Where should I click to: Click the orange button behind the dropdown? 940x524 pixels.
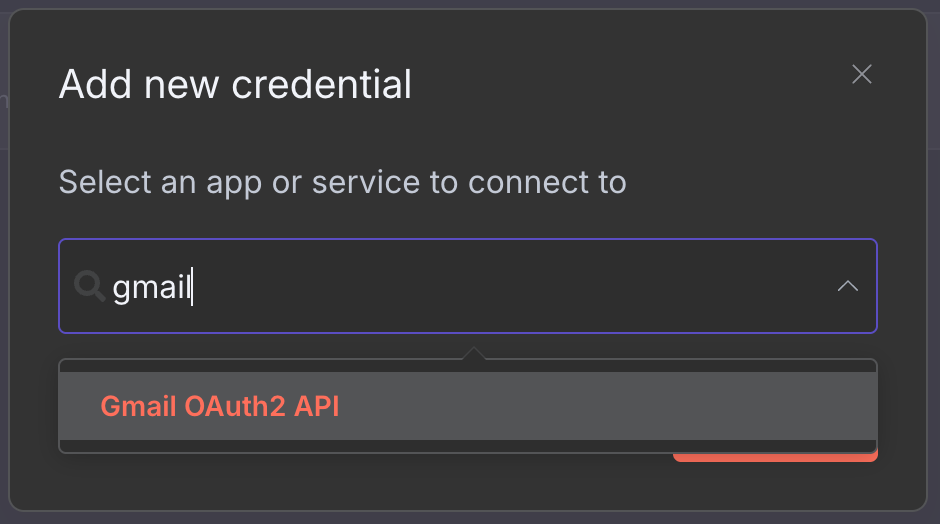coord(776,457)
